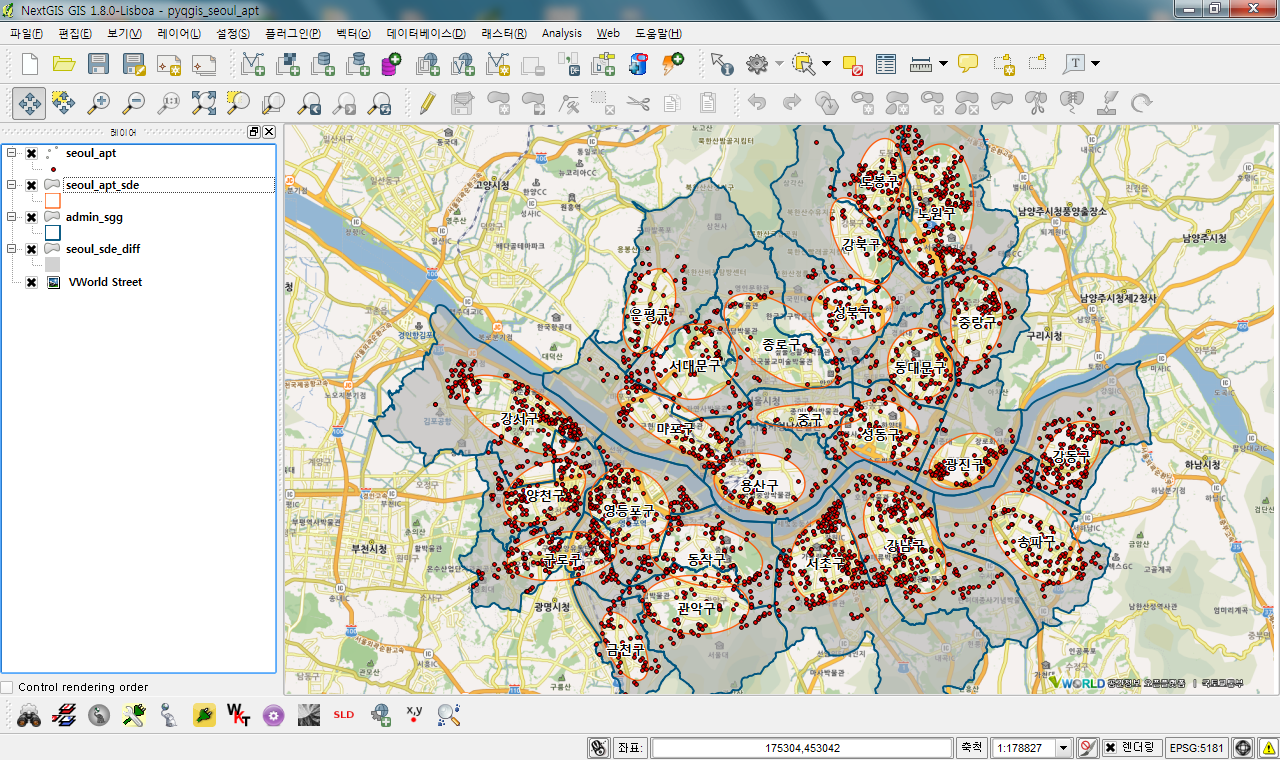
Task: Click the Add Vector Layer icon
Action: click(254, 64)
